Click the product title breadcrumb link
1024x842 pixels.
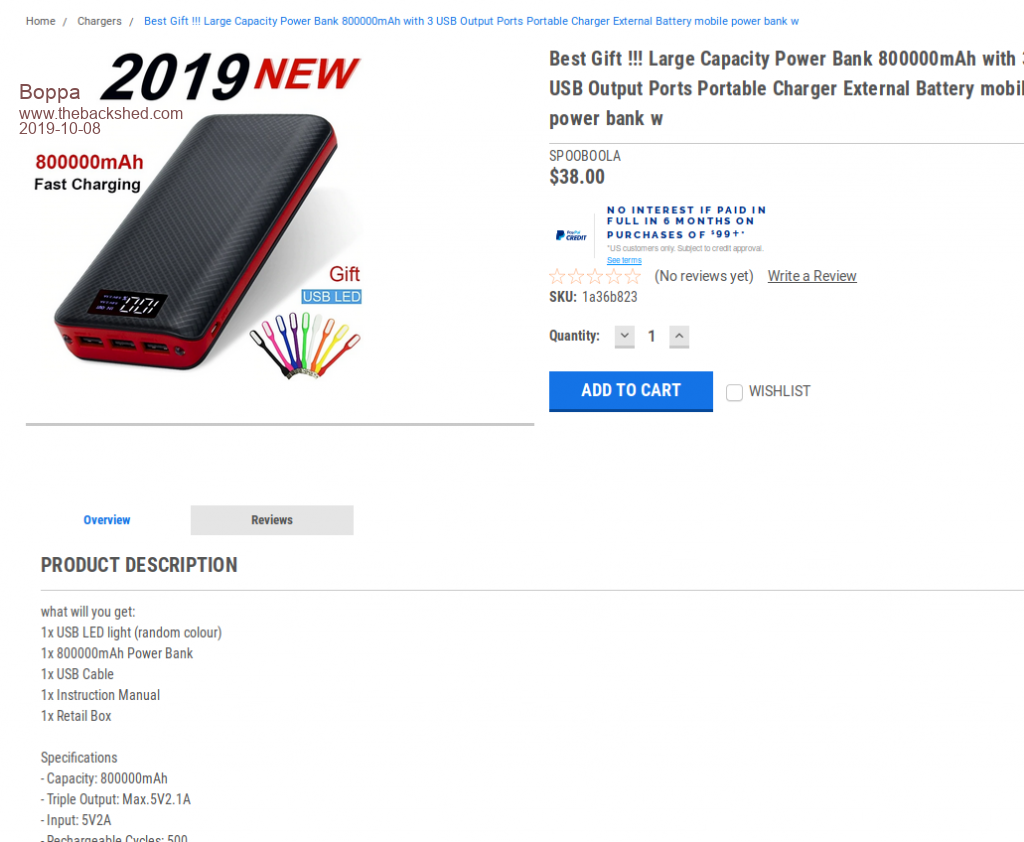(471, 21)
